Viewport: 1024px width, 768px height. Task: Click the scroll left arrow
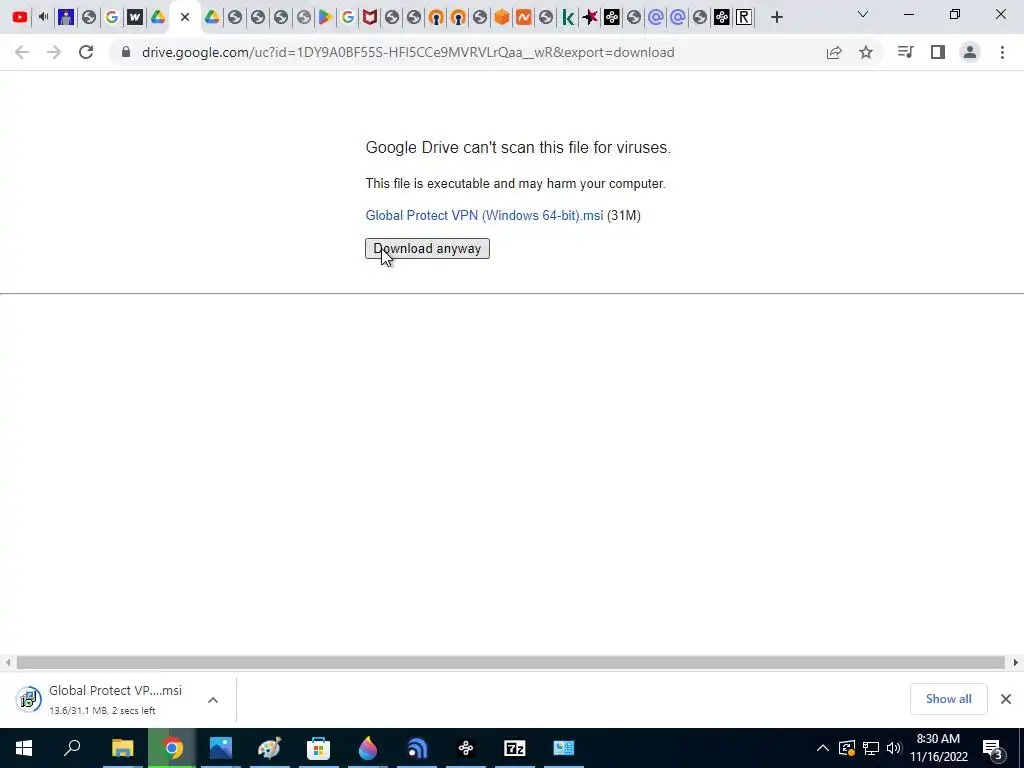tap(8, 662)
